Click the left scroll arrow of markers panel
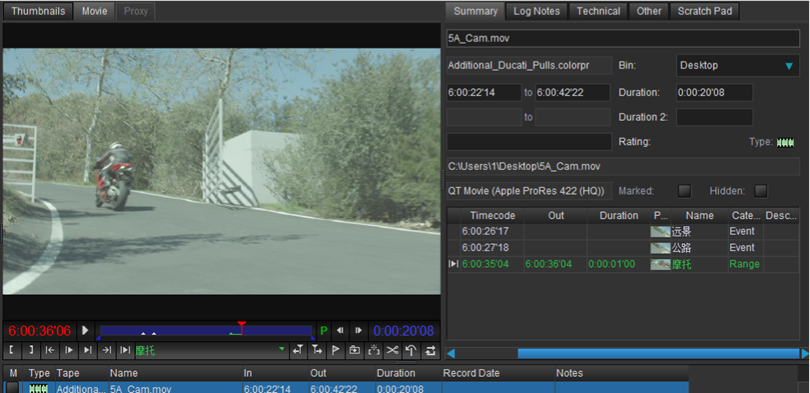 (451, 354)
